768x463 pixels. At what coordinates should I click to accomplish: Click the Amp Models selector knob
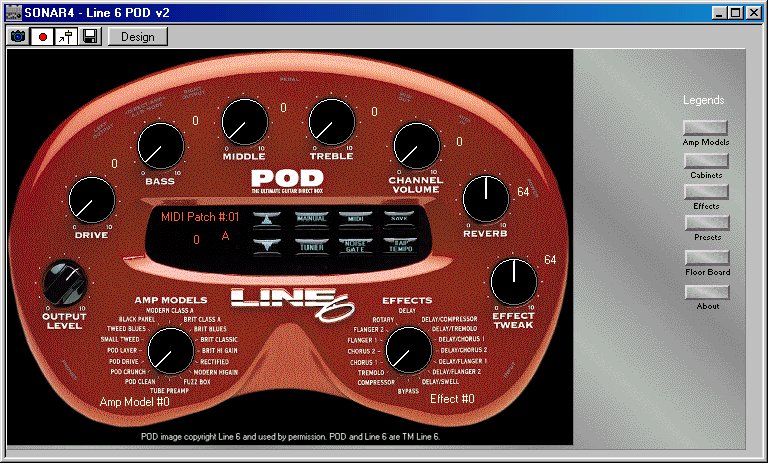pyautogui.click(x=170, y=351)
